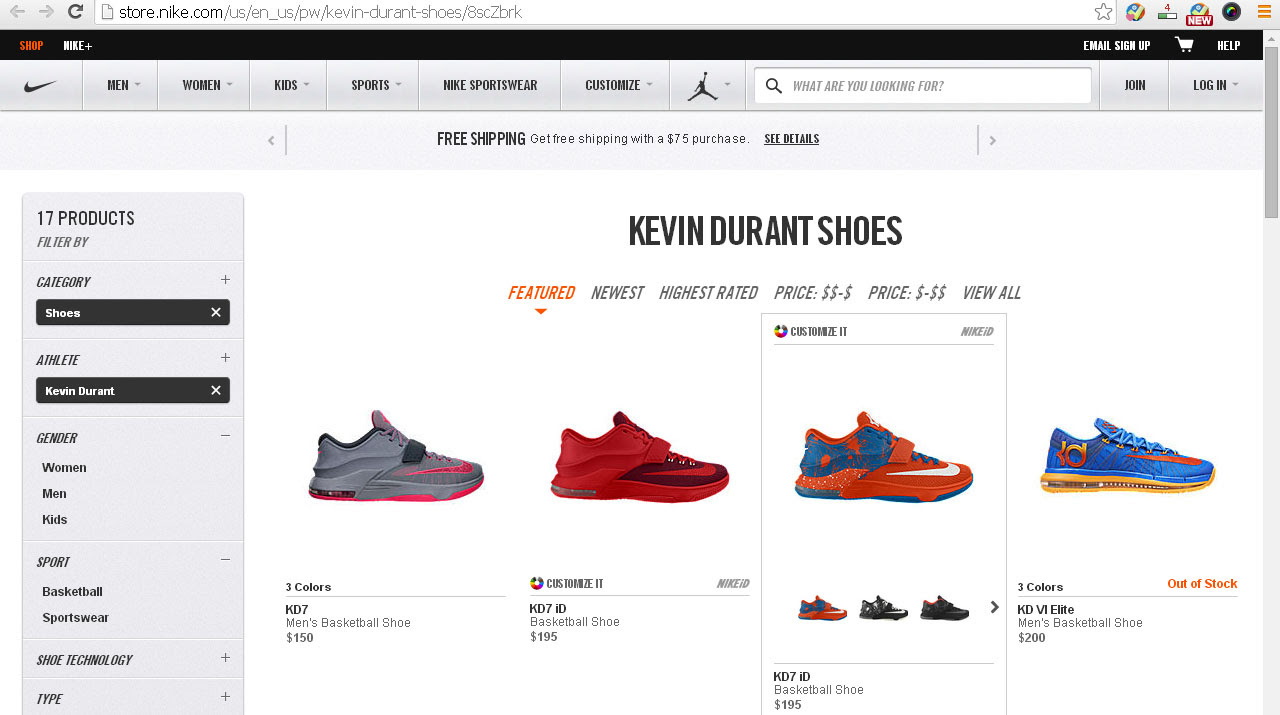This screenshot has width=1280, height=715.
Task: Expand the Category filter section
Action: (x=225, y=280)
